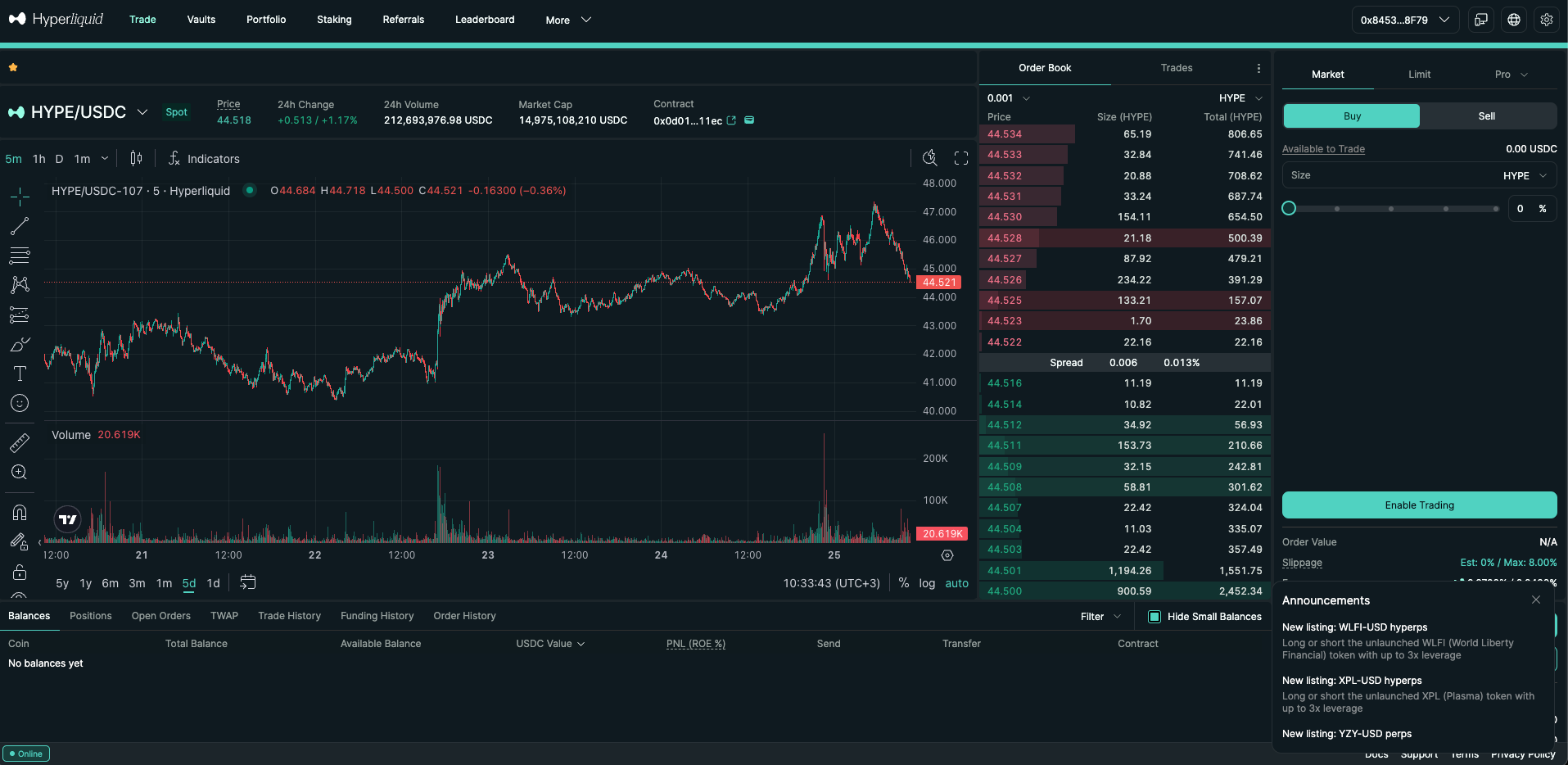Navigate to the Leaderboard page
Image resolution: width=1568 pixels, height=765 pixels.
[x=485, y=20]
